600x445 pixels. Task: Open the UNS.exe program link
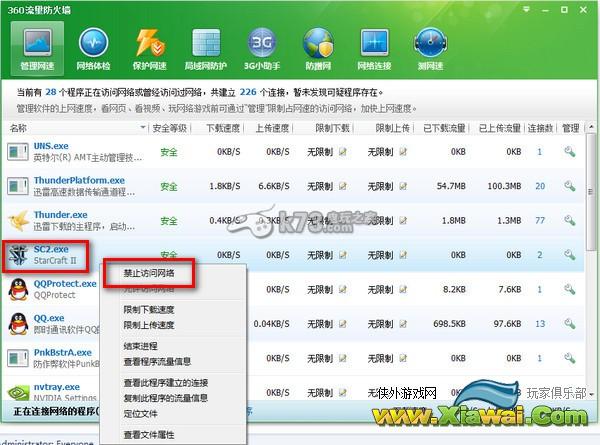51,146
